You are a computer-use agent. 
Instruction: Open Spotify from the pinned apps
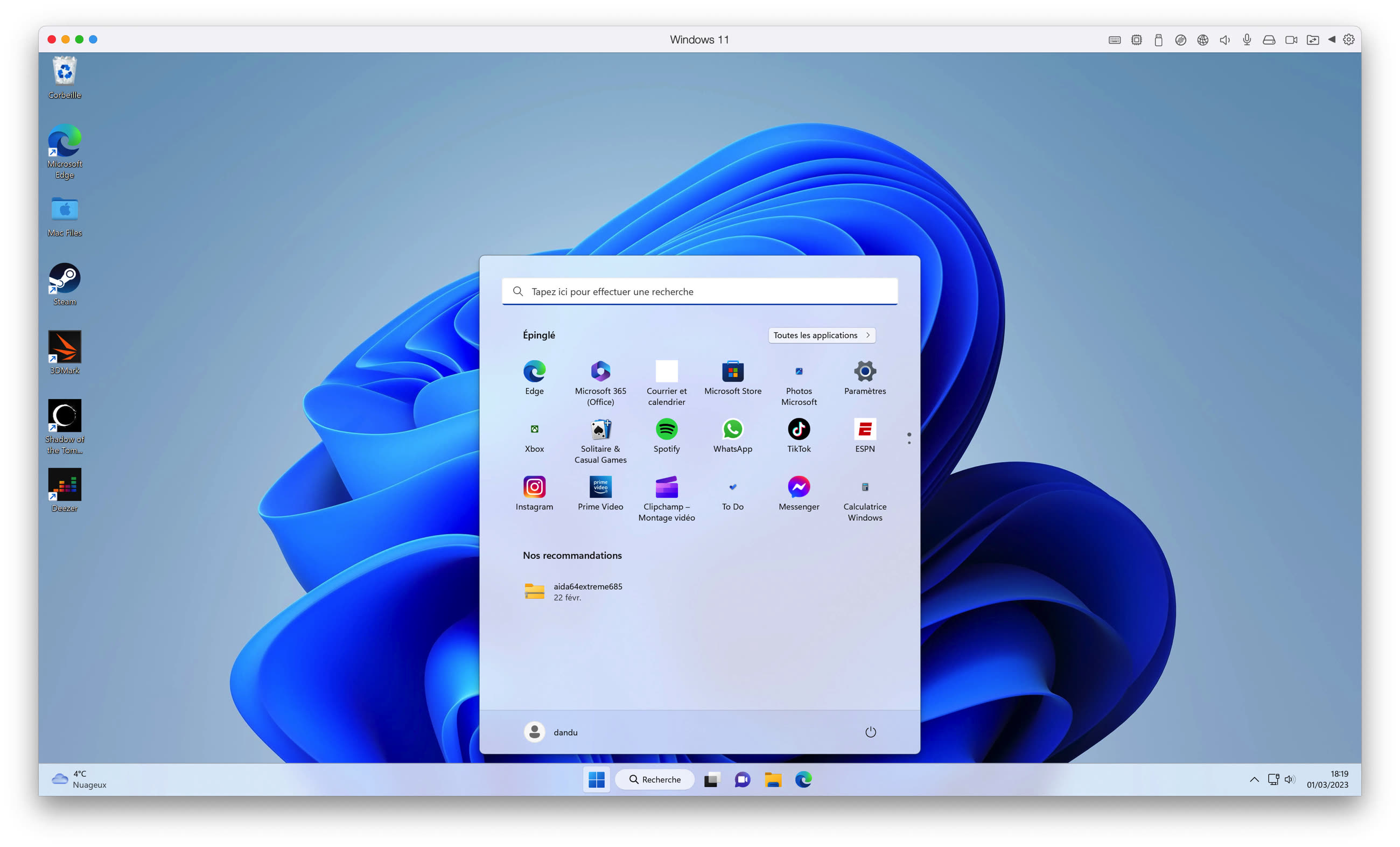[x=666, y=436]
